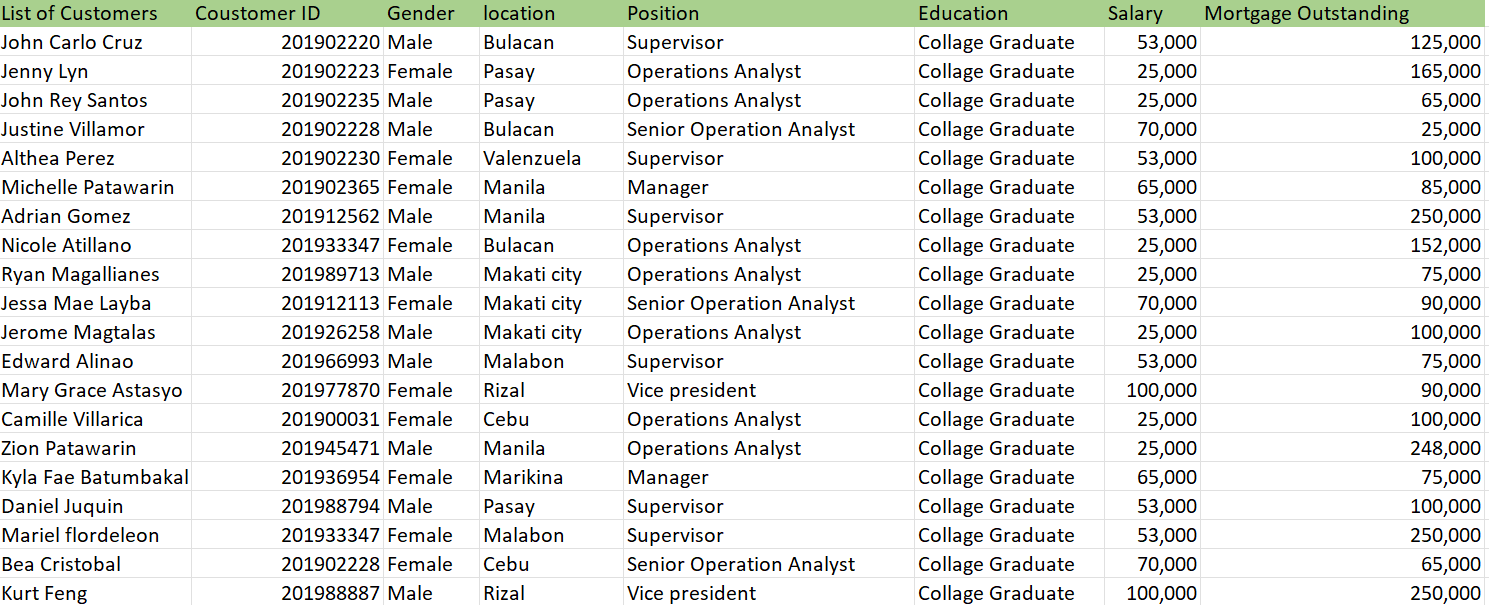
Task: Select the cell 'Jerome Magtalas'
Action: pos(95,332)
